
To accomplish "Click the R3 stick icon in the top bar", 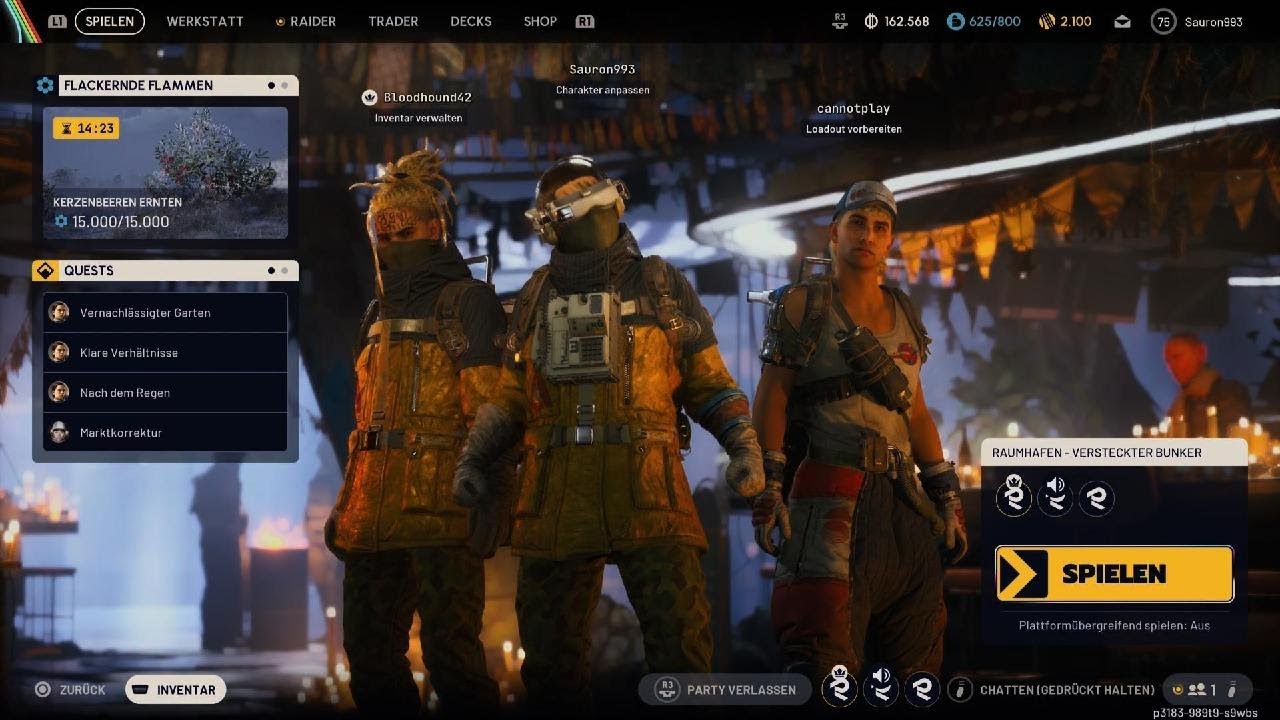I will (x=842, y=21).
